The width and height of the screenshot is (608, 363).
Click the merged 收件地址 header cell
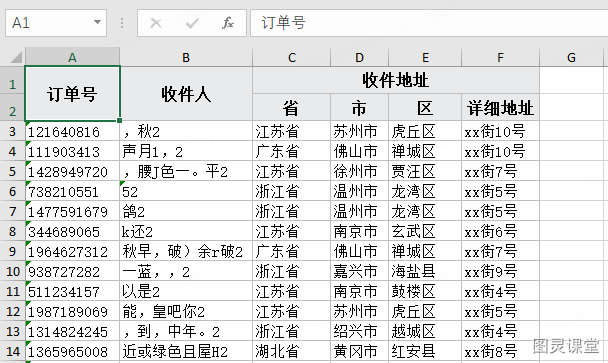[396, 80]
